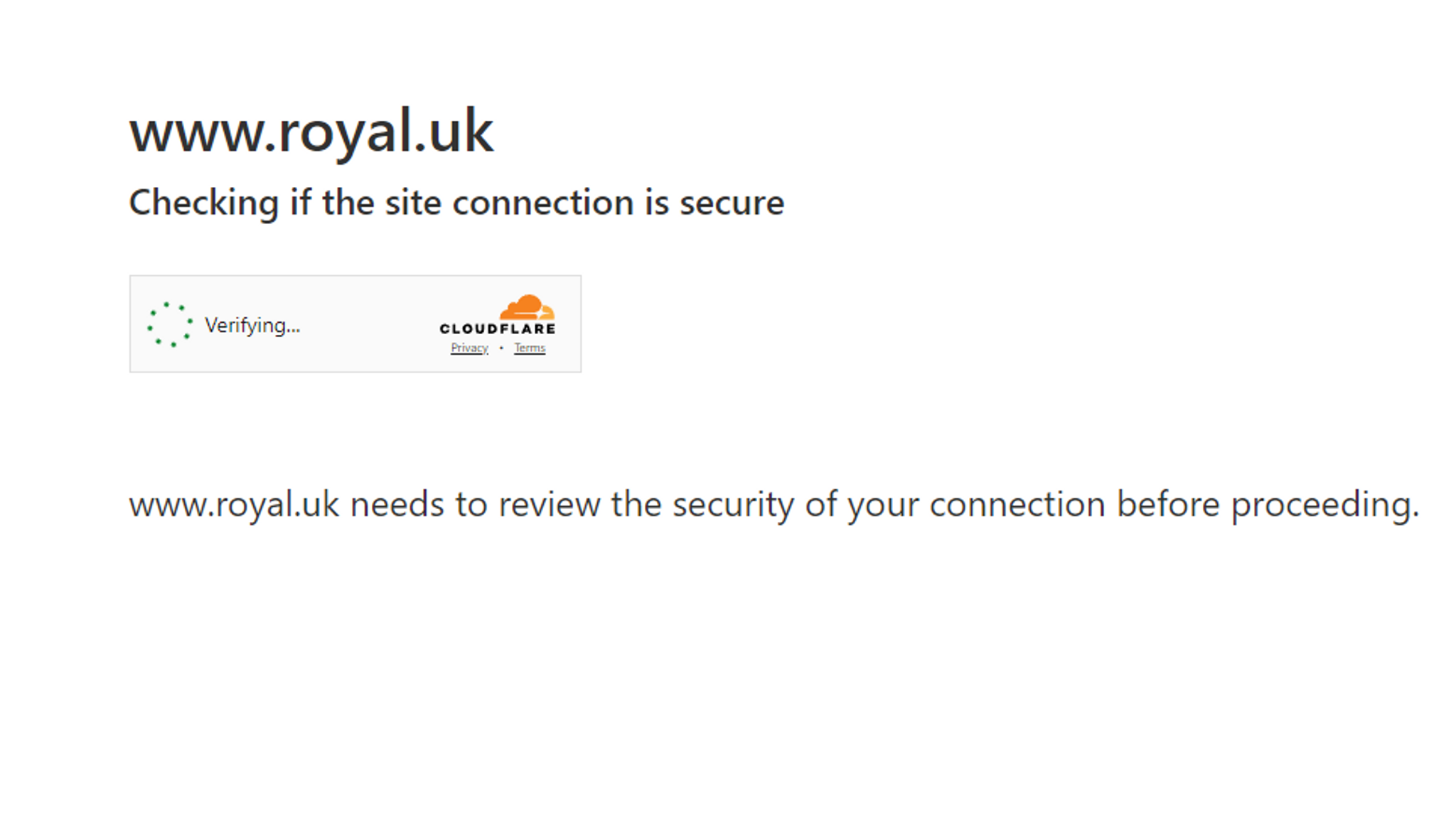
Task: Click the word "connection" in the subheading
Action: [x=543, y=203]
